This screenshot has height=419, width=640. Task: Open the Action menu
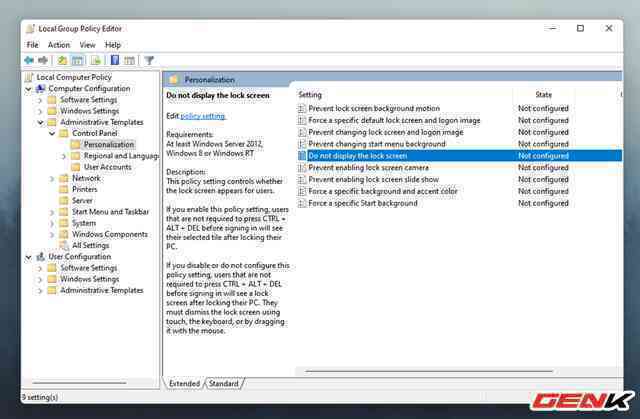tap(59, 45)
